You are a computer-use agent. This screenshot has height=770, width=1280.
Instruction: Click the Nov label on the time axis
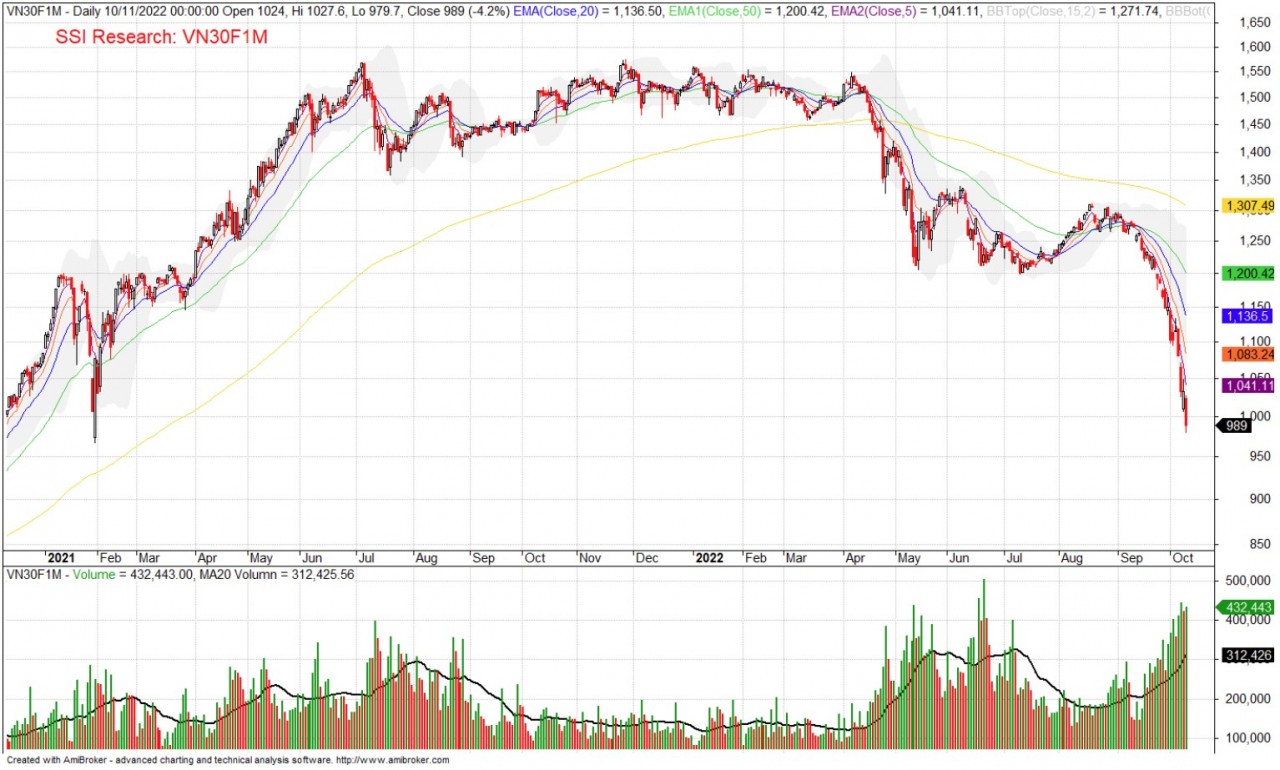pos(592,558)
